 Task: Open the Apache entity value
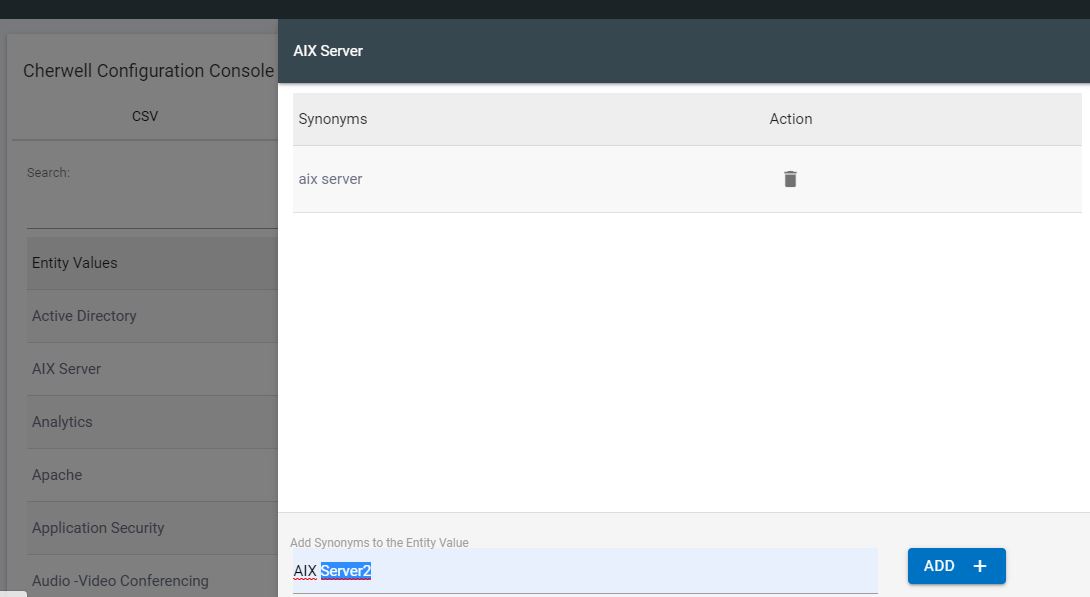pos(57,475)
